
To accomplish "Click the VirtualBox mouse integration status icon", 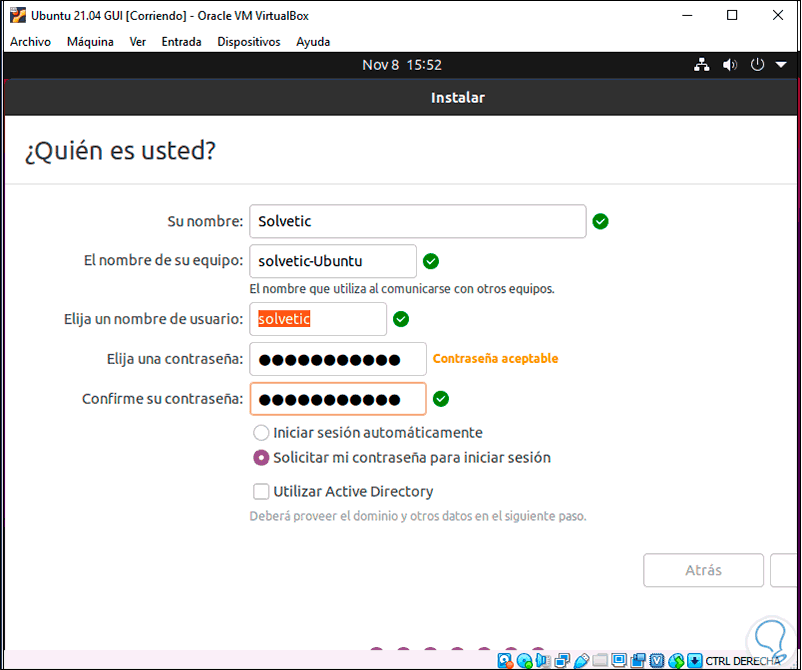I will 676,661.
